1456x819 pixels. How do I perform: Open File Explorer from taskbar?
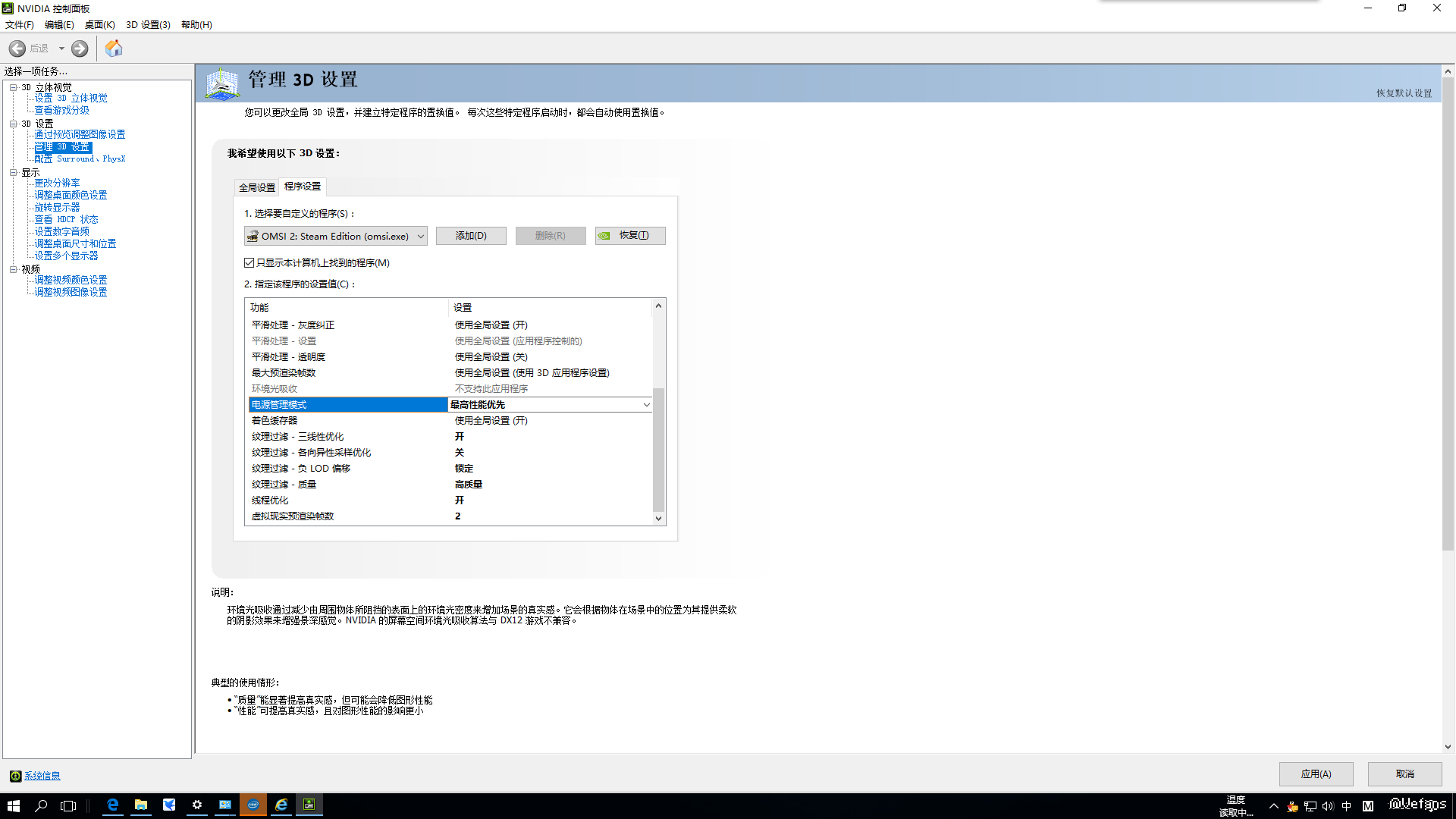[x=141, y=805]
